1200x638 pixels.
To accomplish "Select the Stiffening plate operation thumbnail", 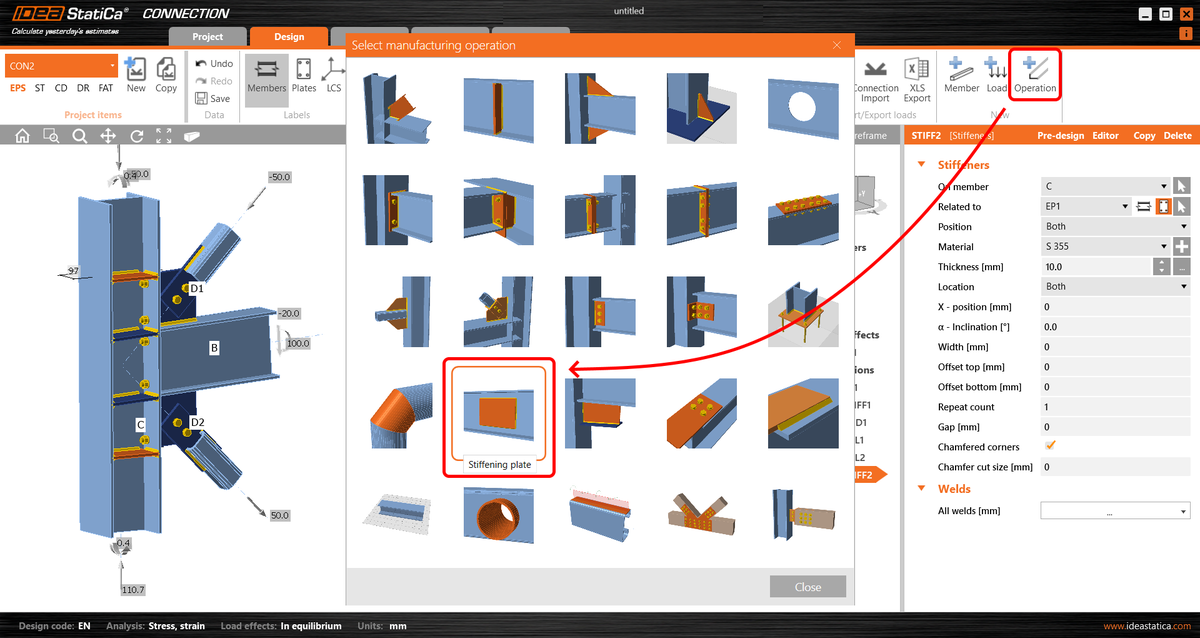I will (499, 412).
